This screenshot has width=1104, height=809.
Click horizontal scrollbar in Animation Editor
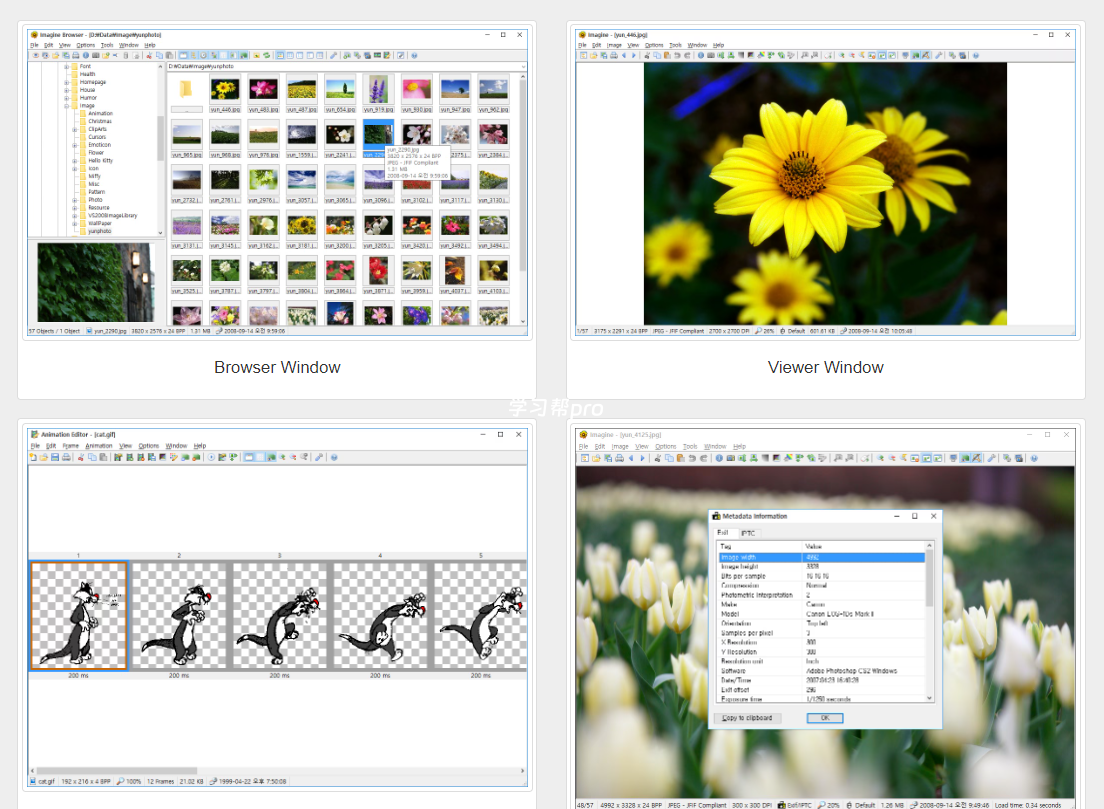tap(116, 771)
